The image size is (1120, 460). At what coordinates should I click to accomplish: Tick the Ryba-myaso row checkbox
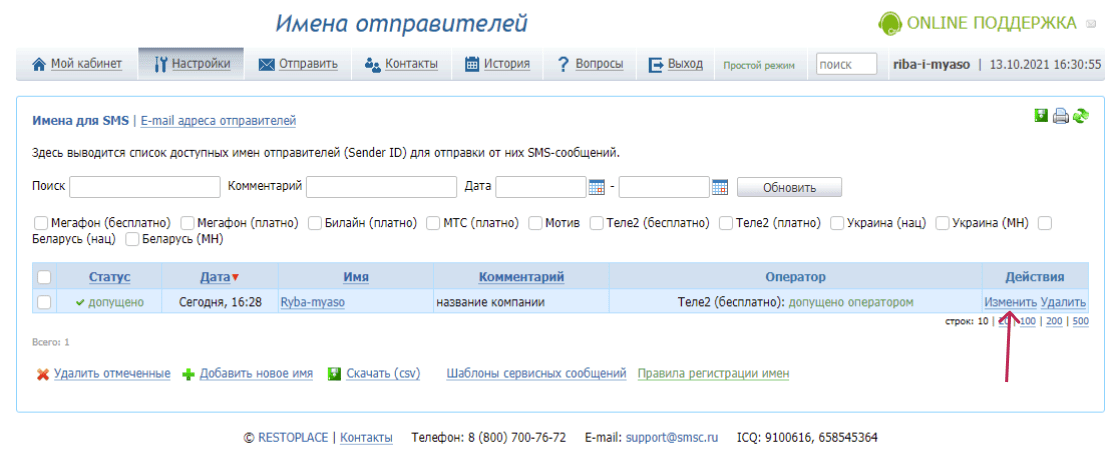(44, 301)
